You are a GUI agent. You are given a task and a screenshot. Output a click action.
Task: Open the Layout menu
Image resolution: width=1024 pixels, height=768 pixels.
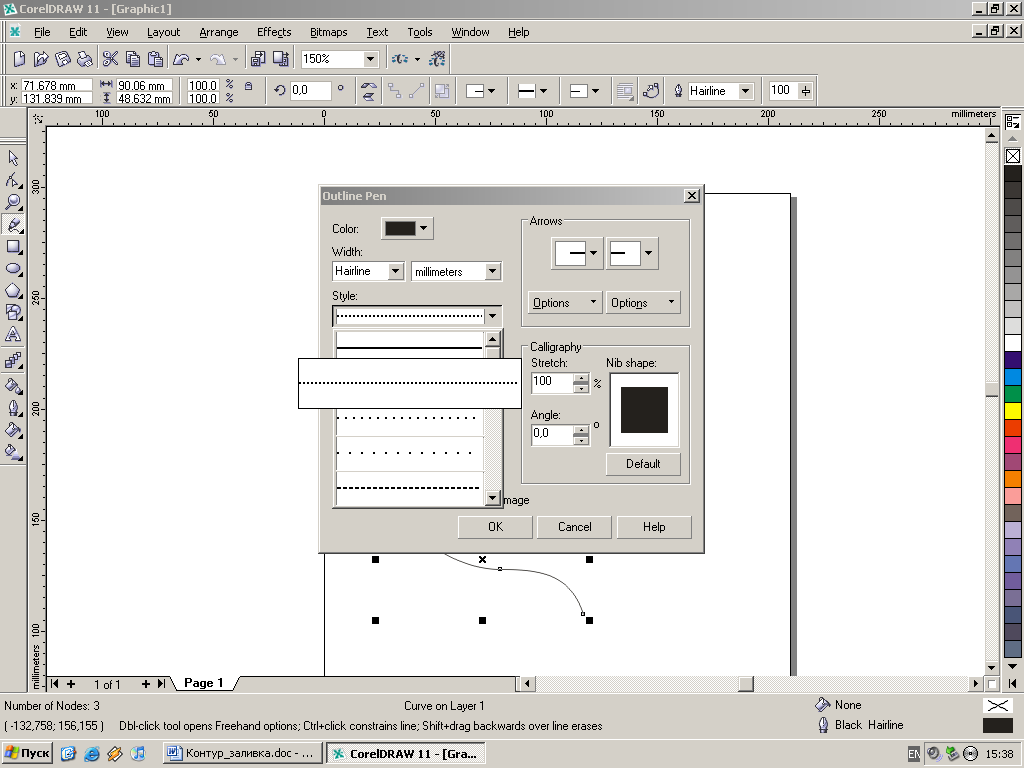click(163, 32)
